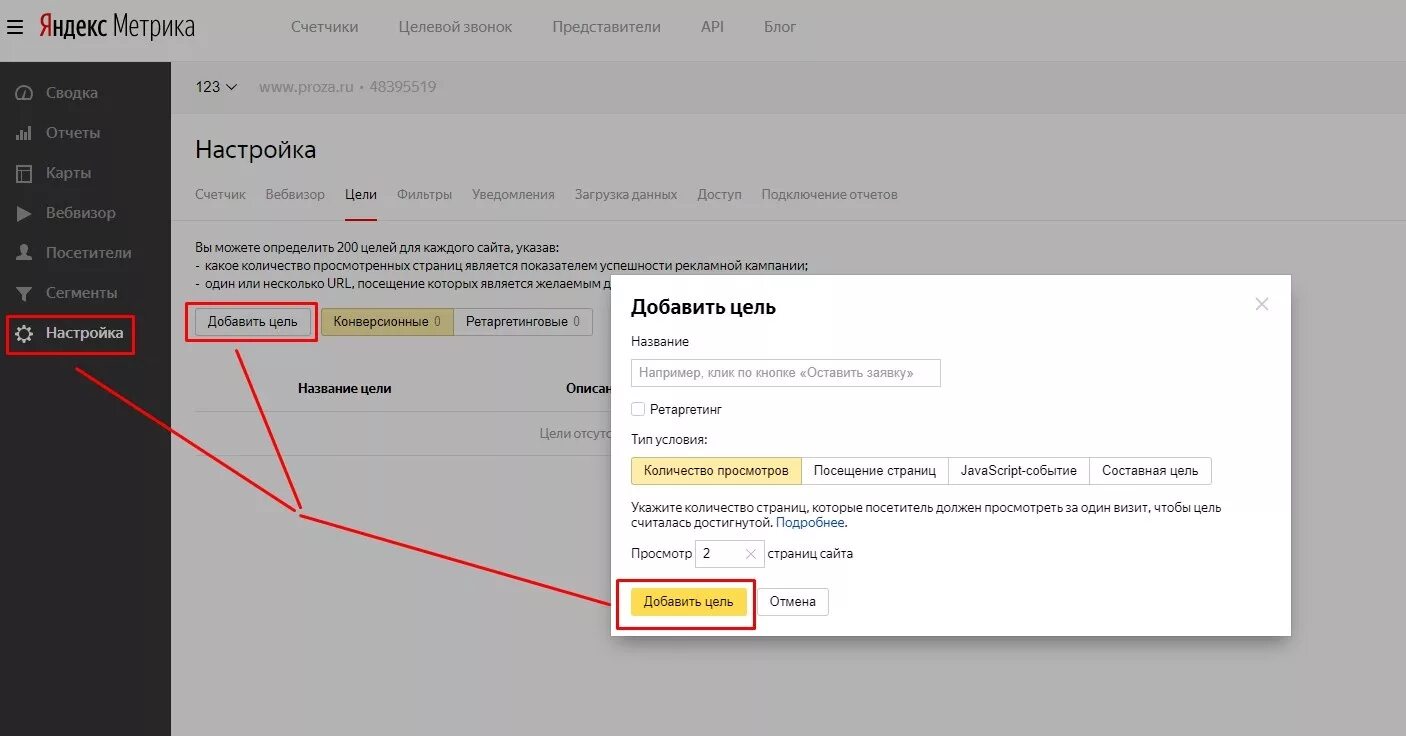
Task: Switch to the Доступ tab
Action: (720, 195)
